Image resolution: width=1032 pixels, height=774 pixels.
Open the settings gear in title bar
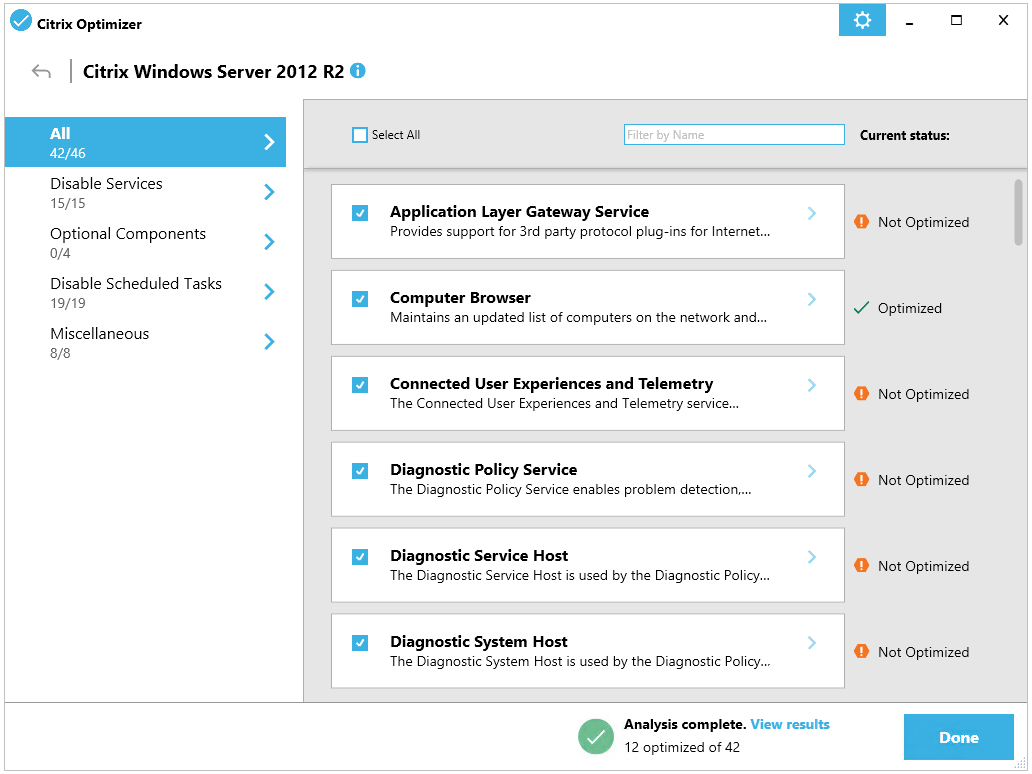click(x=862, y=20)
